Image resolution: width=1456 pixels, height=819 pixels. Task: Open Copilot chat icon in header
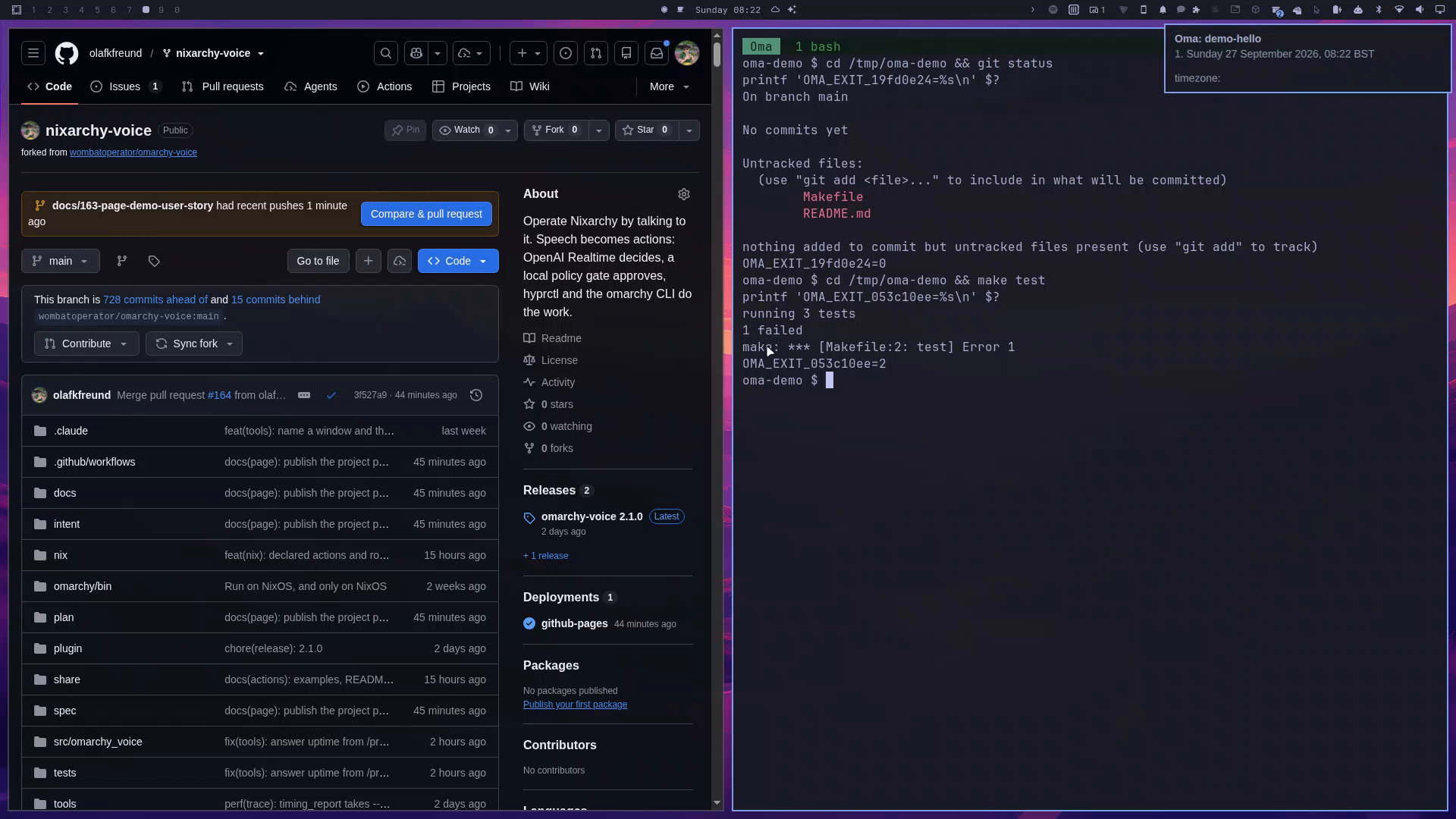(416, 53)
